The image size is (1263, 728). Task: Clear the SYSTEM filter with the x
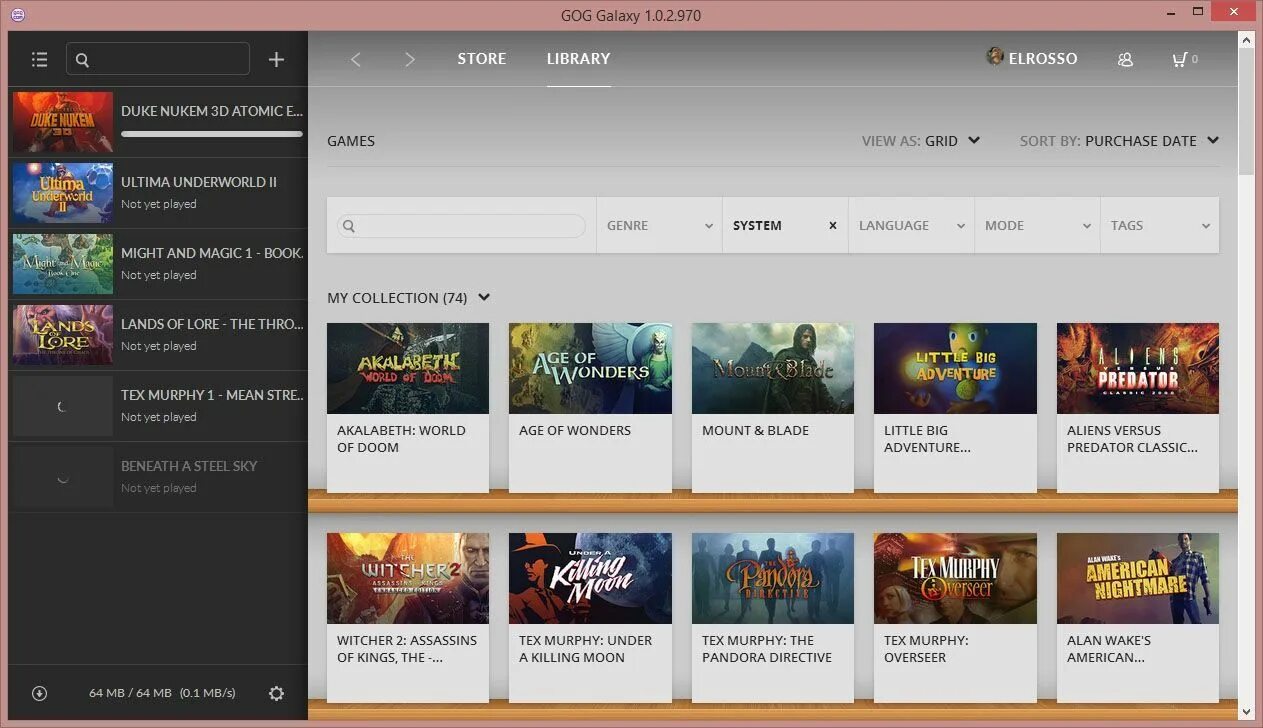click(832, 226)
